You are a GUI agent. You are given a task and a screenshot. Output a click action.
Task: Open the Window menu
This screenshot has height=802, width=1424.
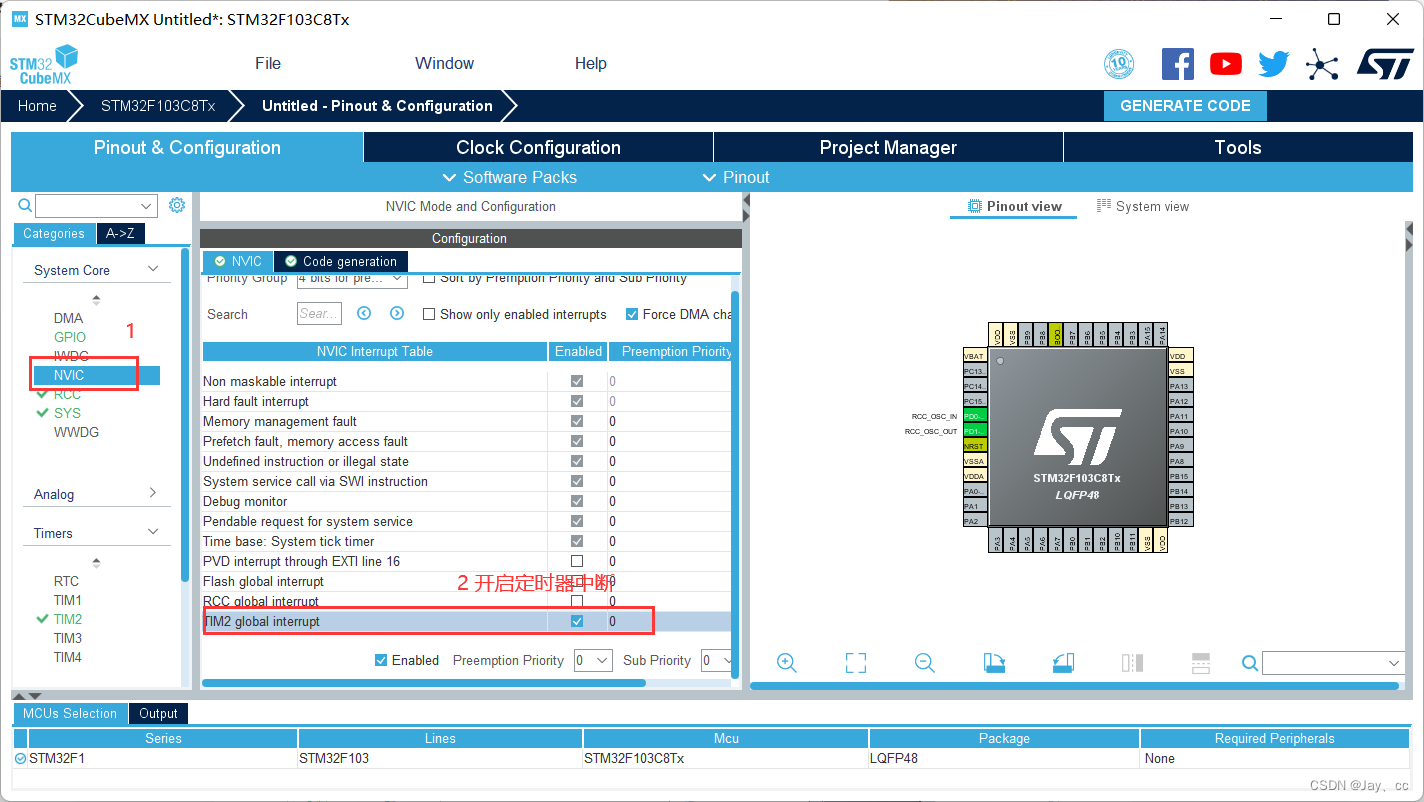point(445,63)
